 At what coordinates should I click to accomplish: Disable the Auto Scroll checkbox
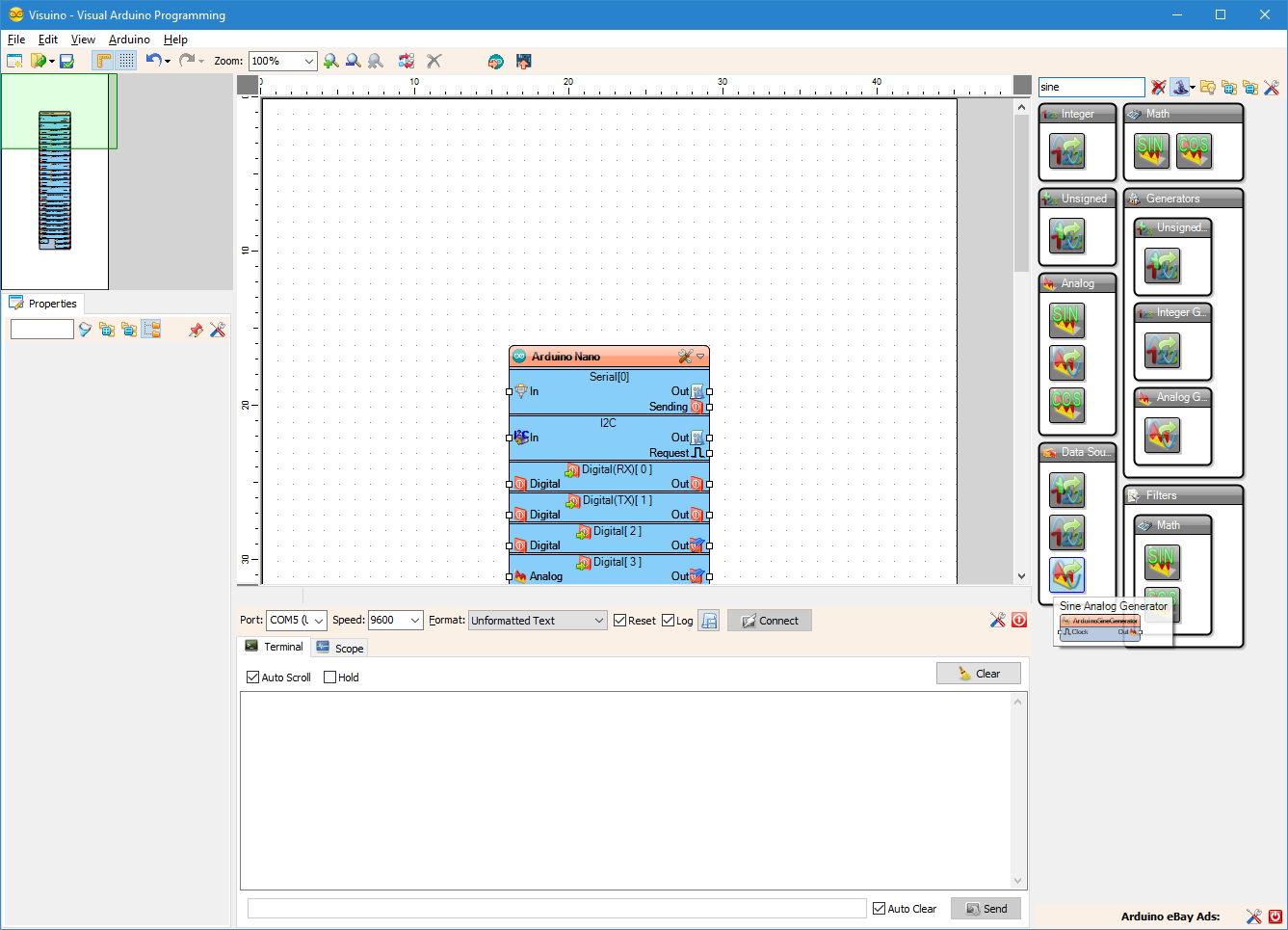(278, 678)
